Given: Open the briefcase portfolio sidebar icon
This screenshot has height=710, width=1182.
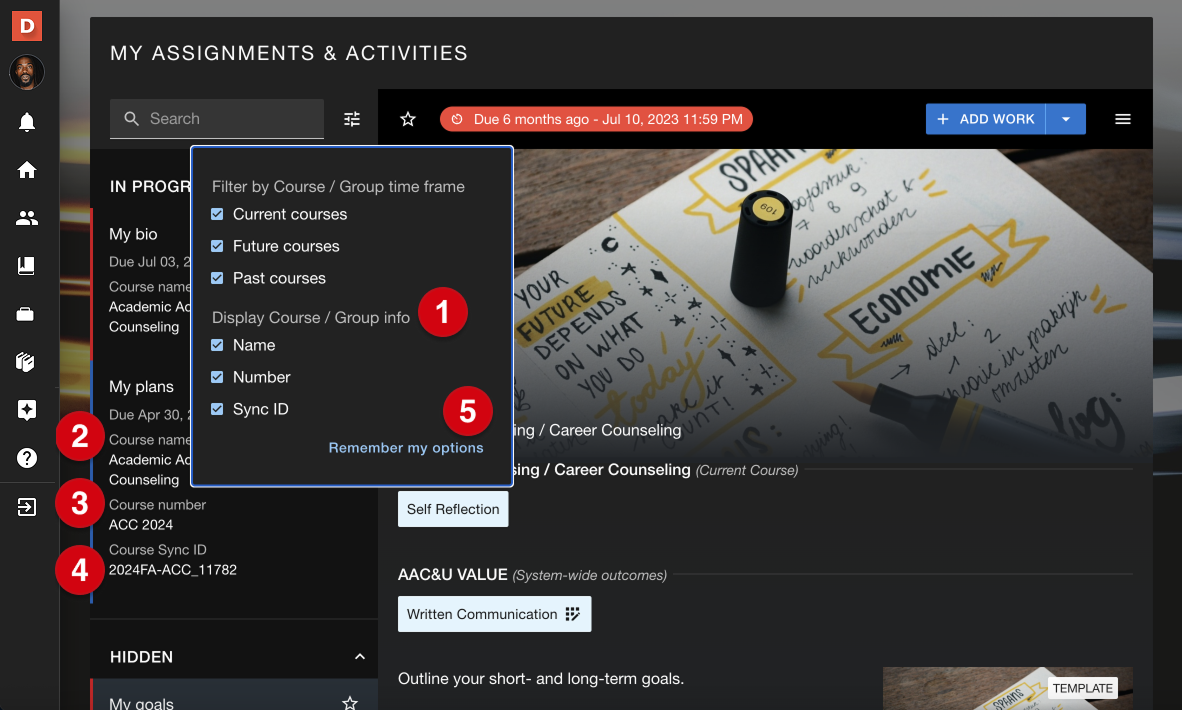Looking at the screenshot, I should pyautogui.click(x=26, y=314).
